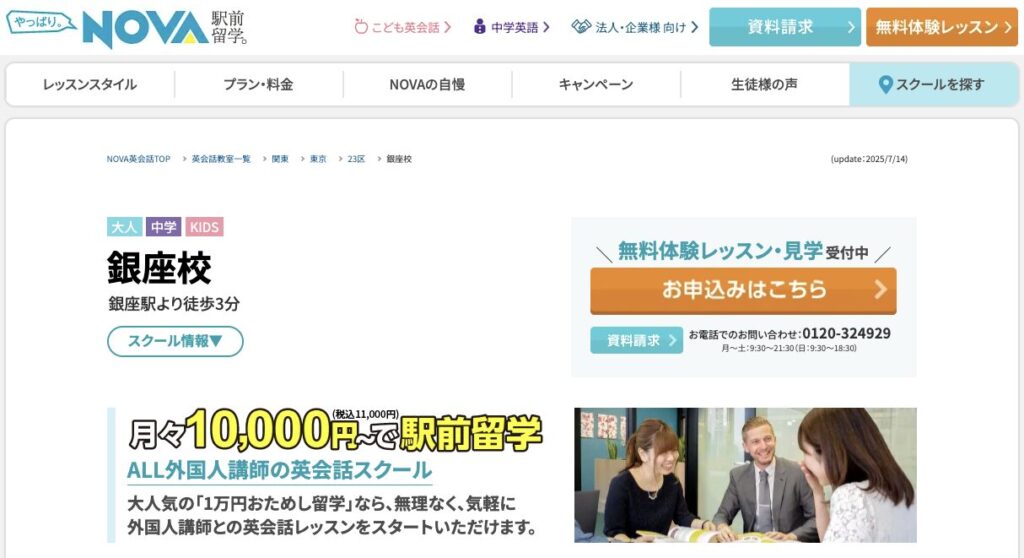
Task: Expand the スクール情報 dropdown button
Action: 175,341
